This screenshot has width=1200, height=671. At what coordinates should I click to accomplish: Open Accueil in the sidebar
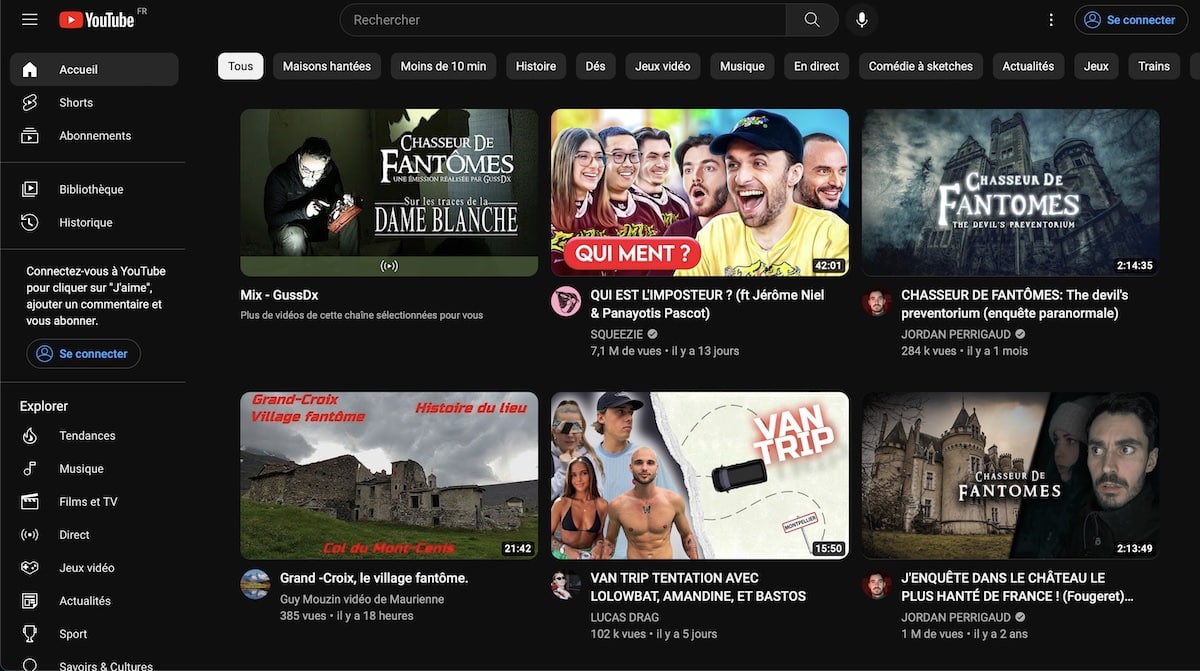[94, 69]
